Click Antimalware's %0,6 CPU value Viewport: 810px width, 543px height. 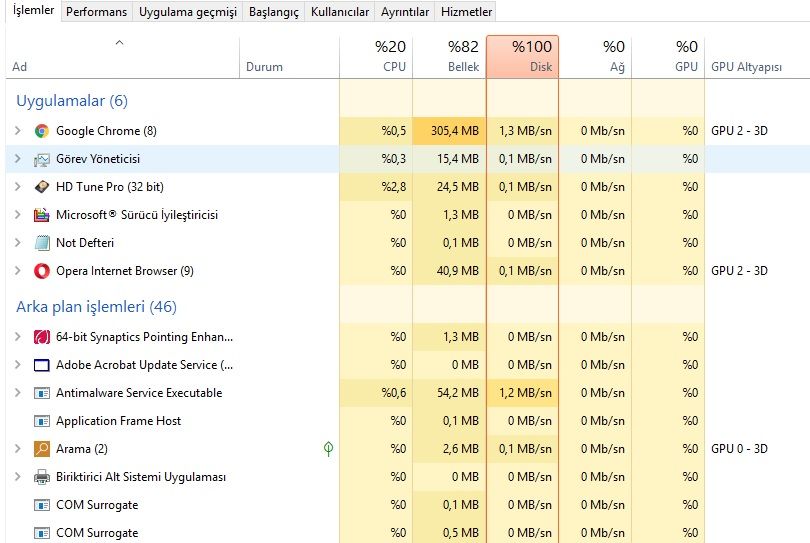coord(394,393)
